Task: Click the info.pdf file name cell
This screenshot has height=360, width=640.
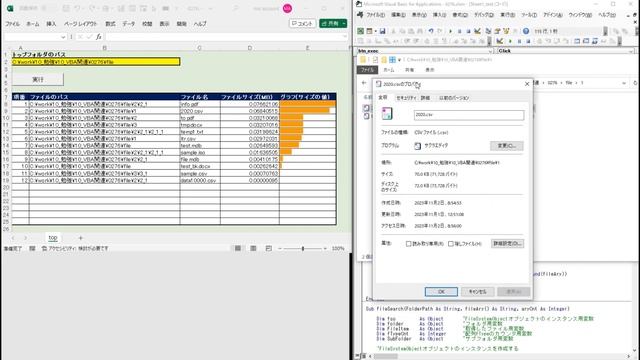Action: coord(200,104)
